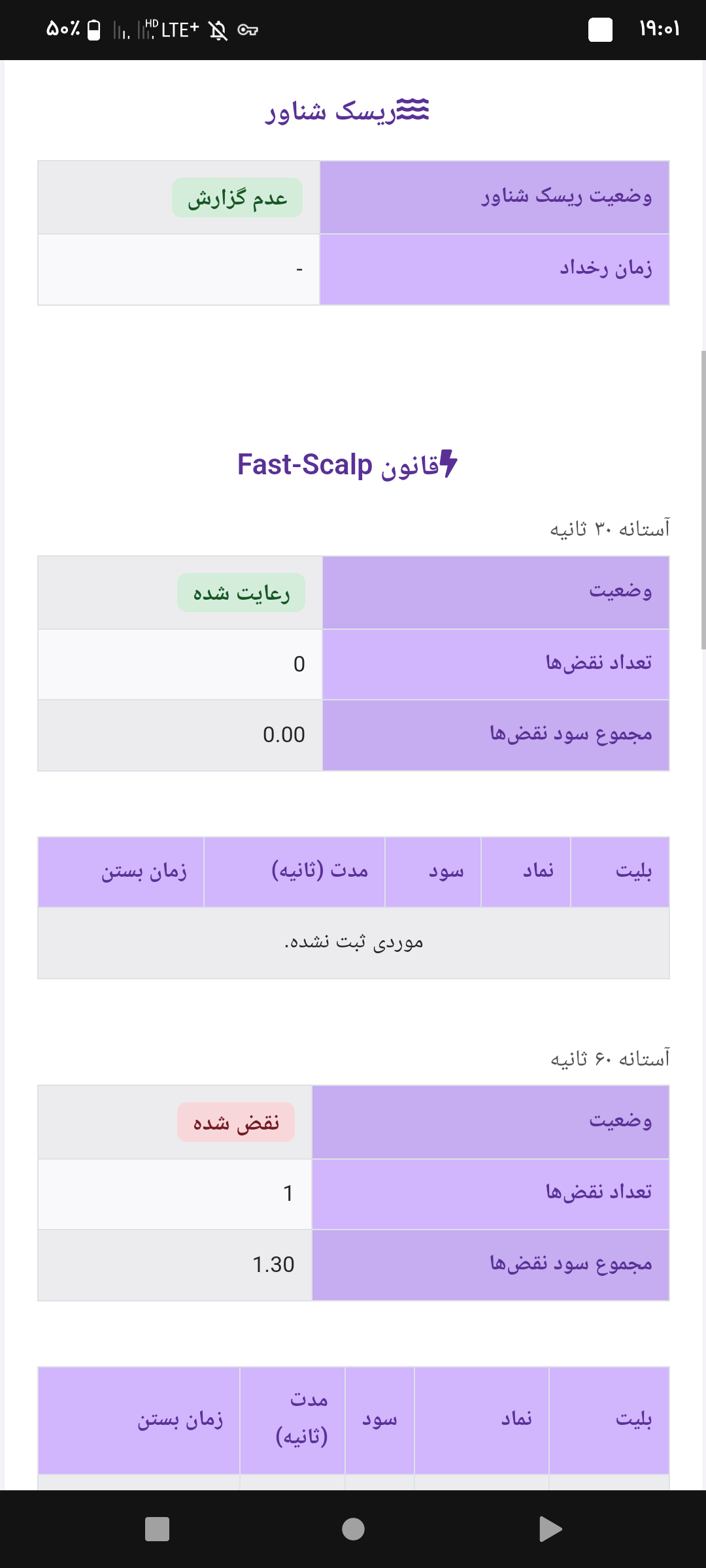Select the 'بلیت' column header in first table
706x1568 pixels.
tap(620, 872)
